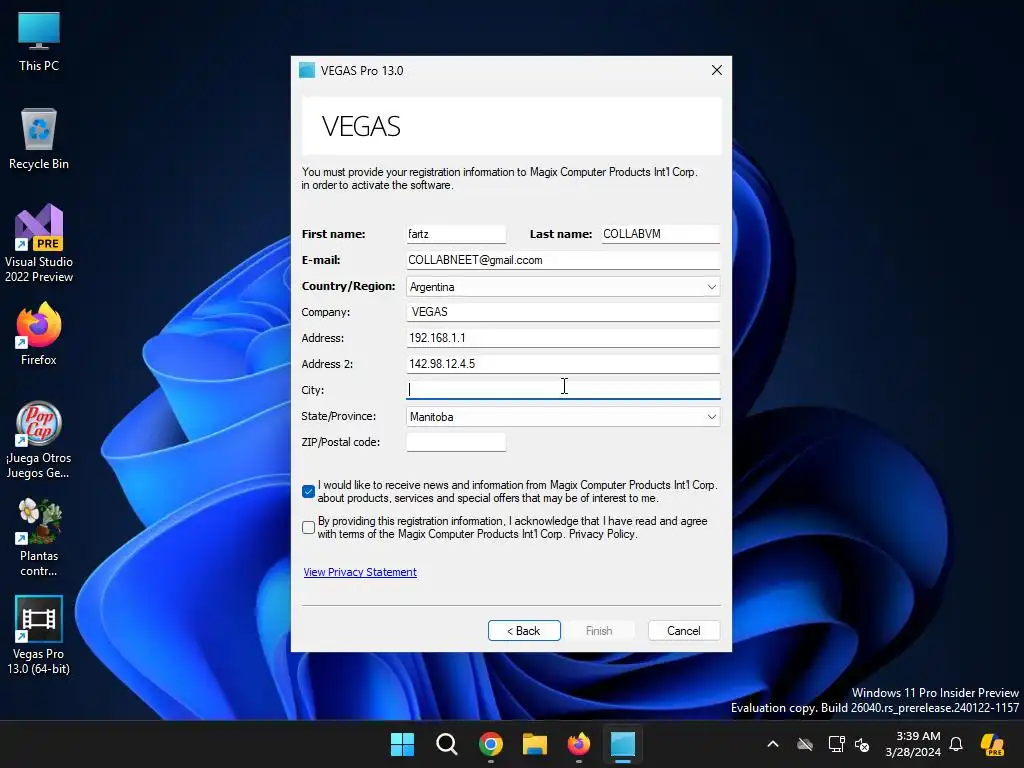Click the Last name field
The width and height of the screenshot is (1024, 768).
(x=660, y=234)
